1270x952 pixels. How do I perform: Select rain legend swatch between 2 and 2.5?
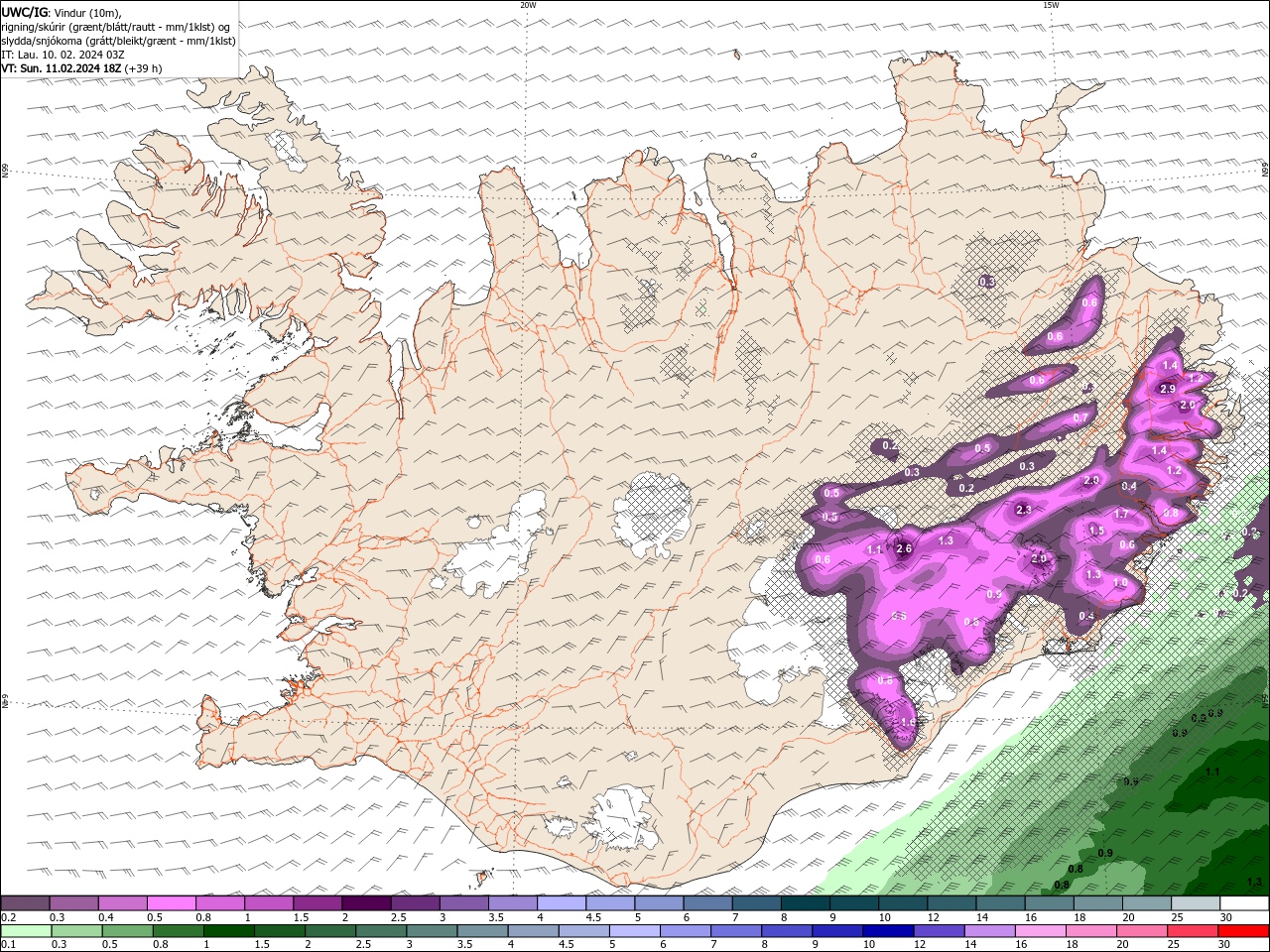click(330, 931)
